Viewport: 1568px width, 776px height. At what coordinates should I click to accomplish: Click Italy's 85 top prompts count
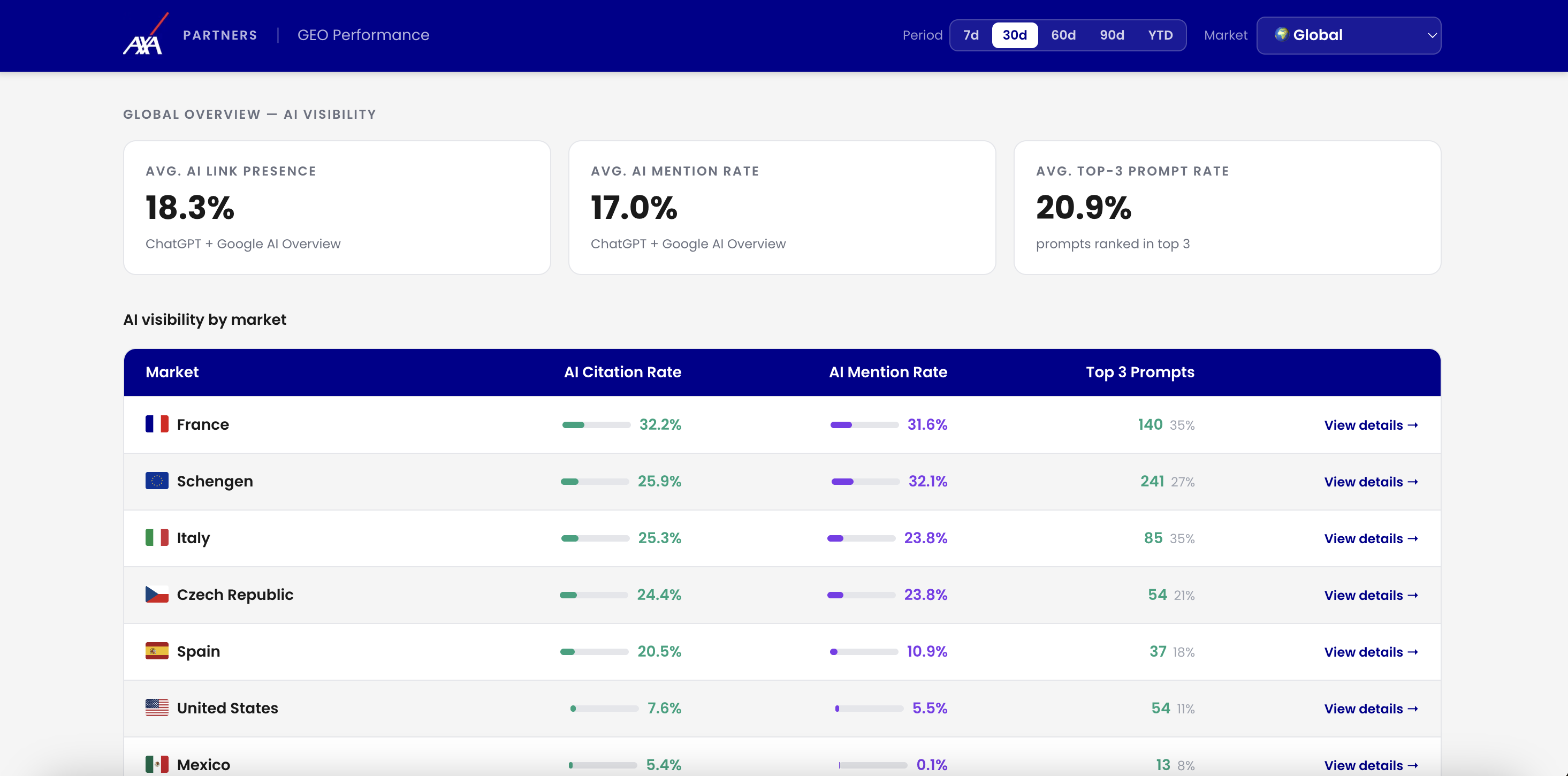click(x=1153, y=537)
